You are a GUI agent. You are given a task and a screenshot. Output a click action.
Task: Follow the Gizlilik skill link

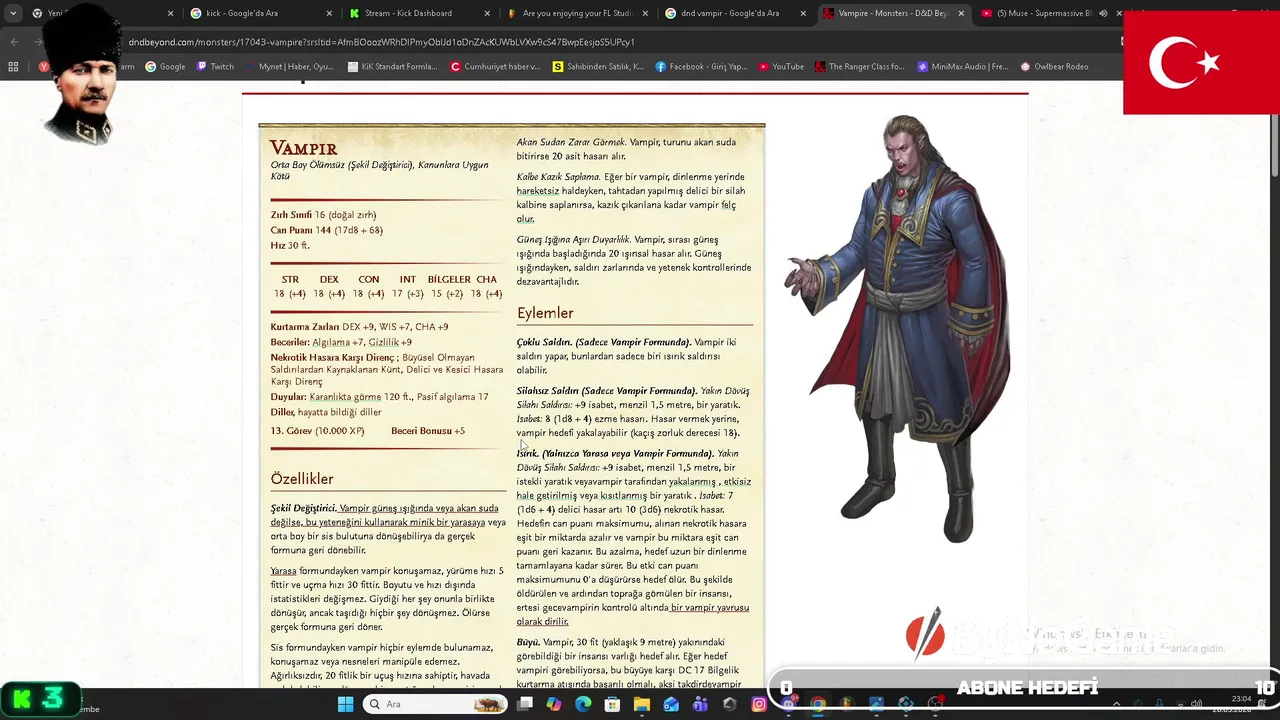click(384, 342)
